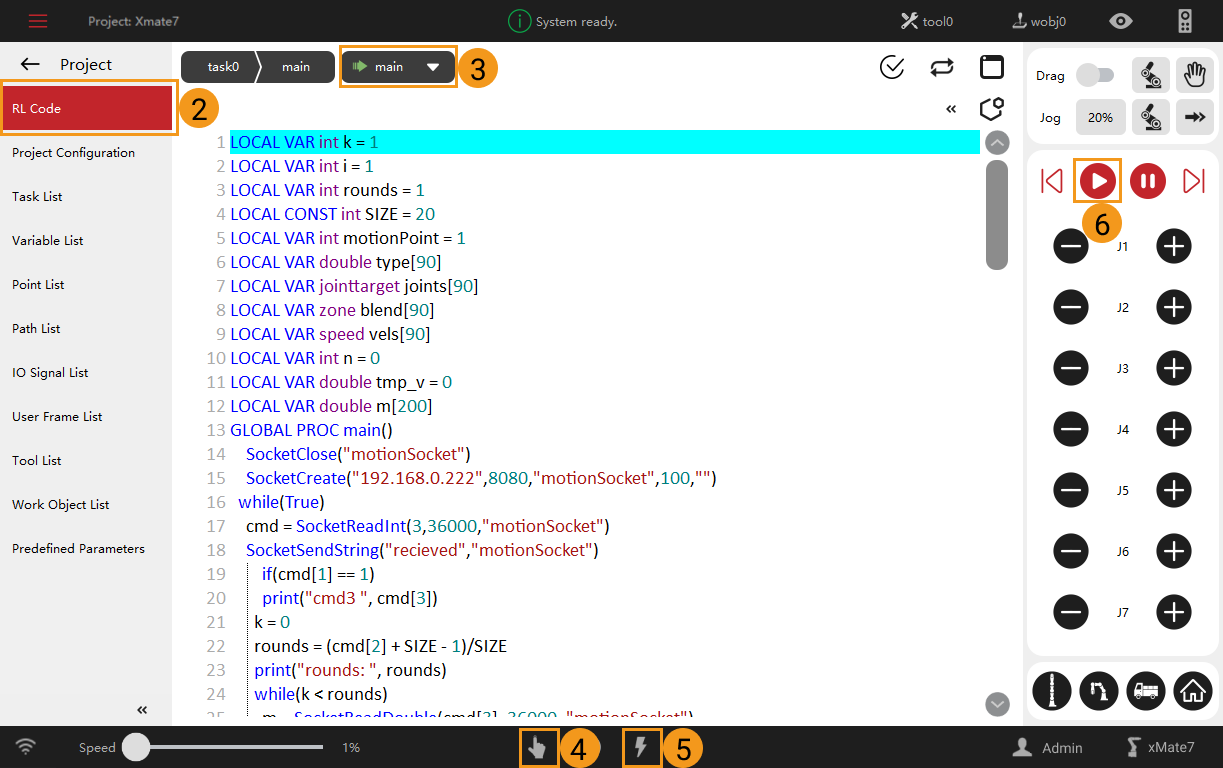Toggle the Drag switch
The width and height of the screenshot is (1223, 768).
[1095, 75]
